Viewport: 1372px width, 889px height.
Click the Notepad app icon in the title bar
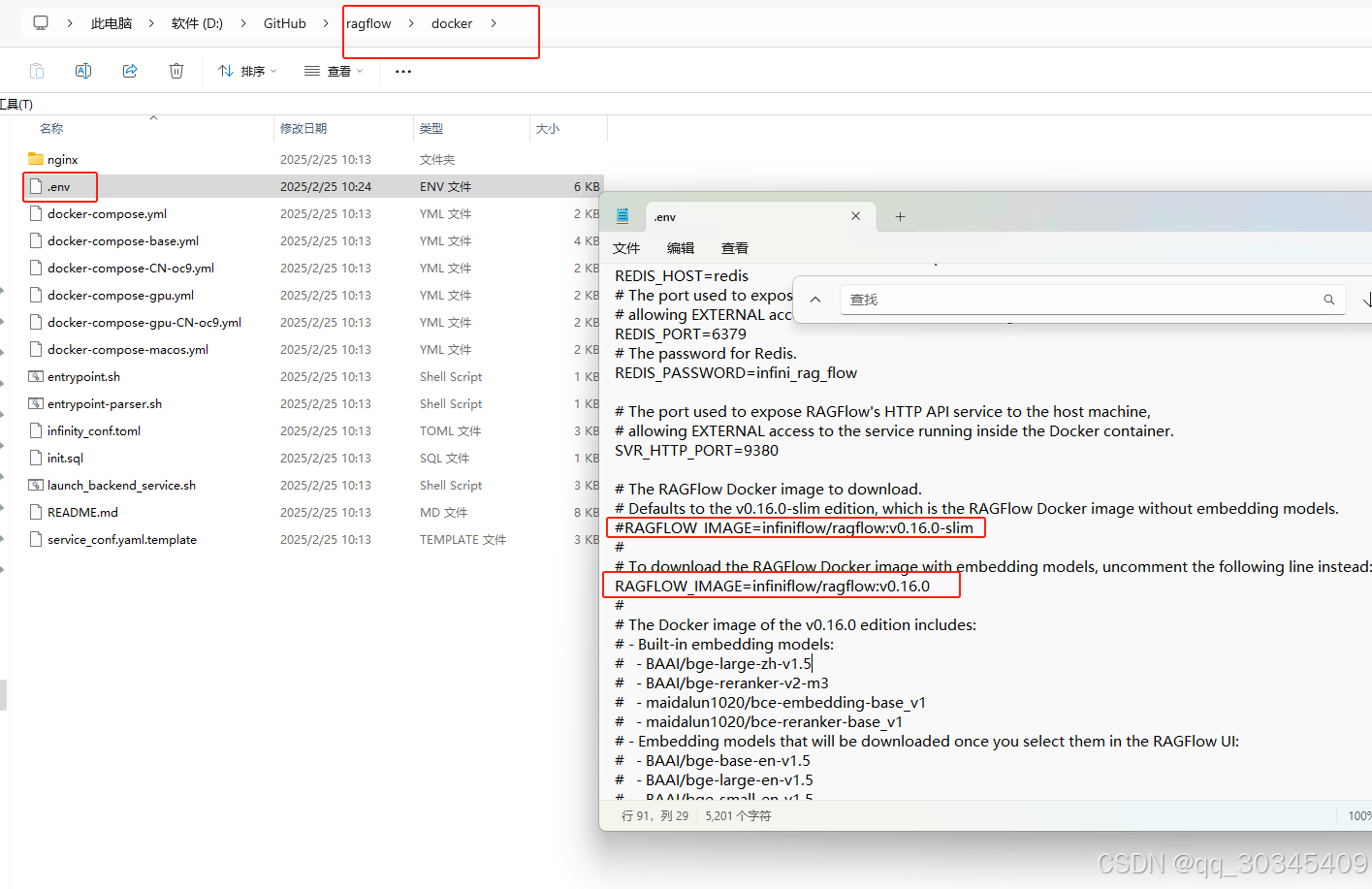(622, 216)
